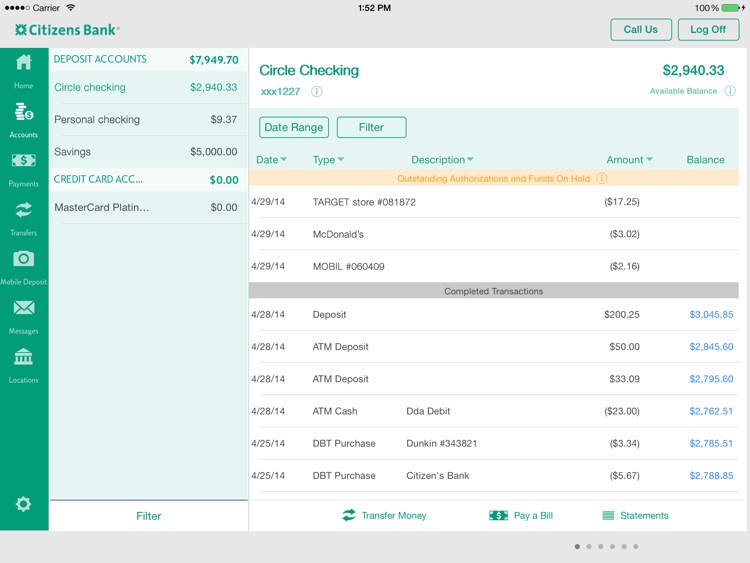
Task: Open the Mobile Deposit camera icon
Action: (23, 259)
